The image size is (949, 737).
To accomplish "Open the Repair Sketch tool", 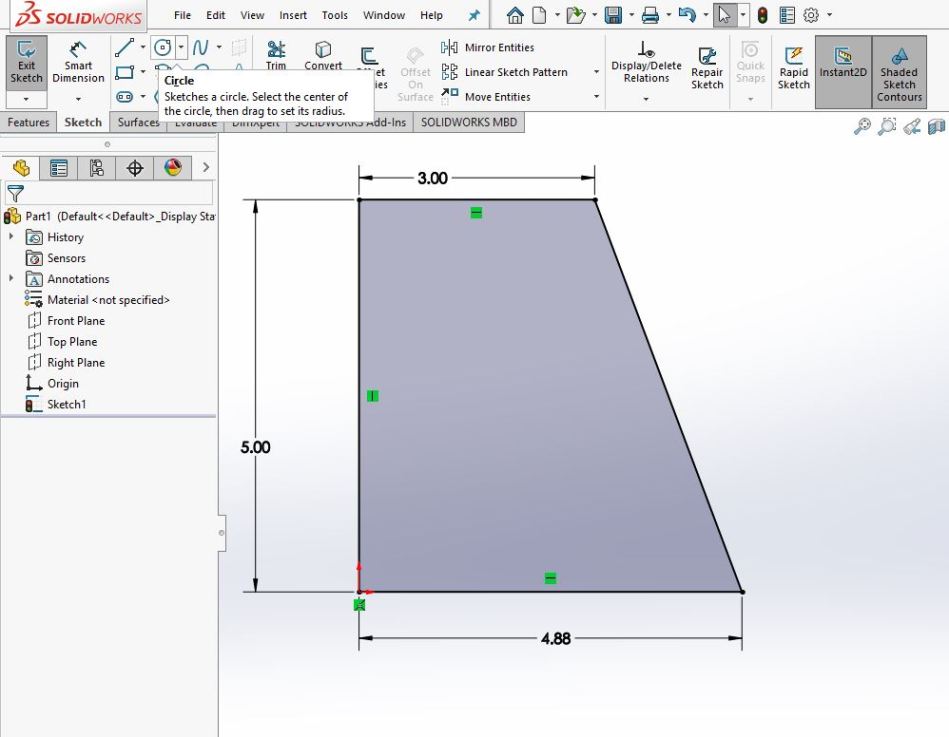I will pyautogui.click(x=707, y=67).
